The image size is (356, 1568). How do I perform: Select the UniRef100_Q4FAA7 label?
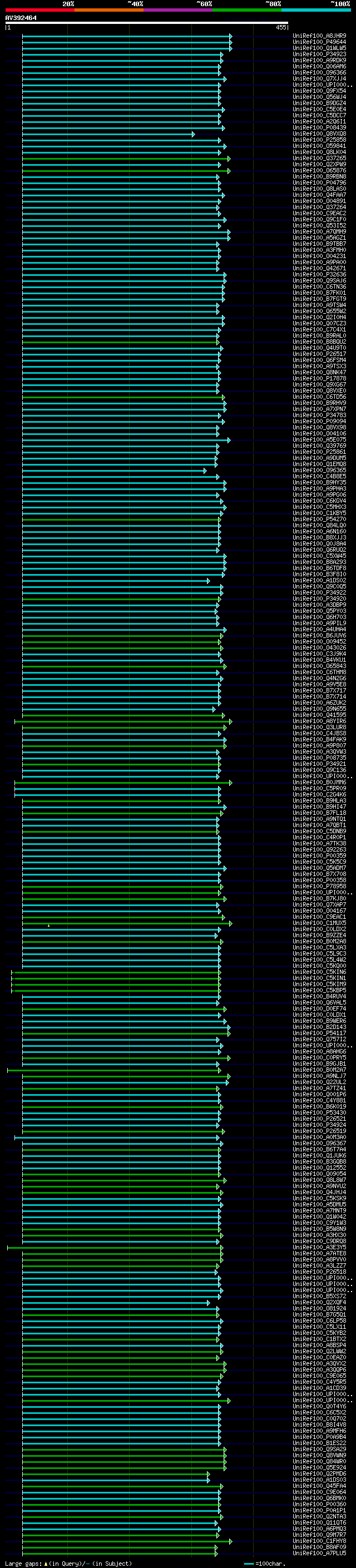(x=319, y=195)
